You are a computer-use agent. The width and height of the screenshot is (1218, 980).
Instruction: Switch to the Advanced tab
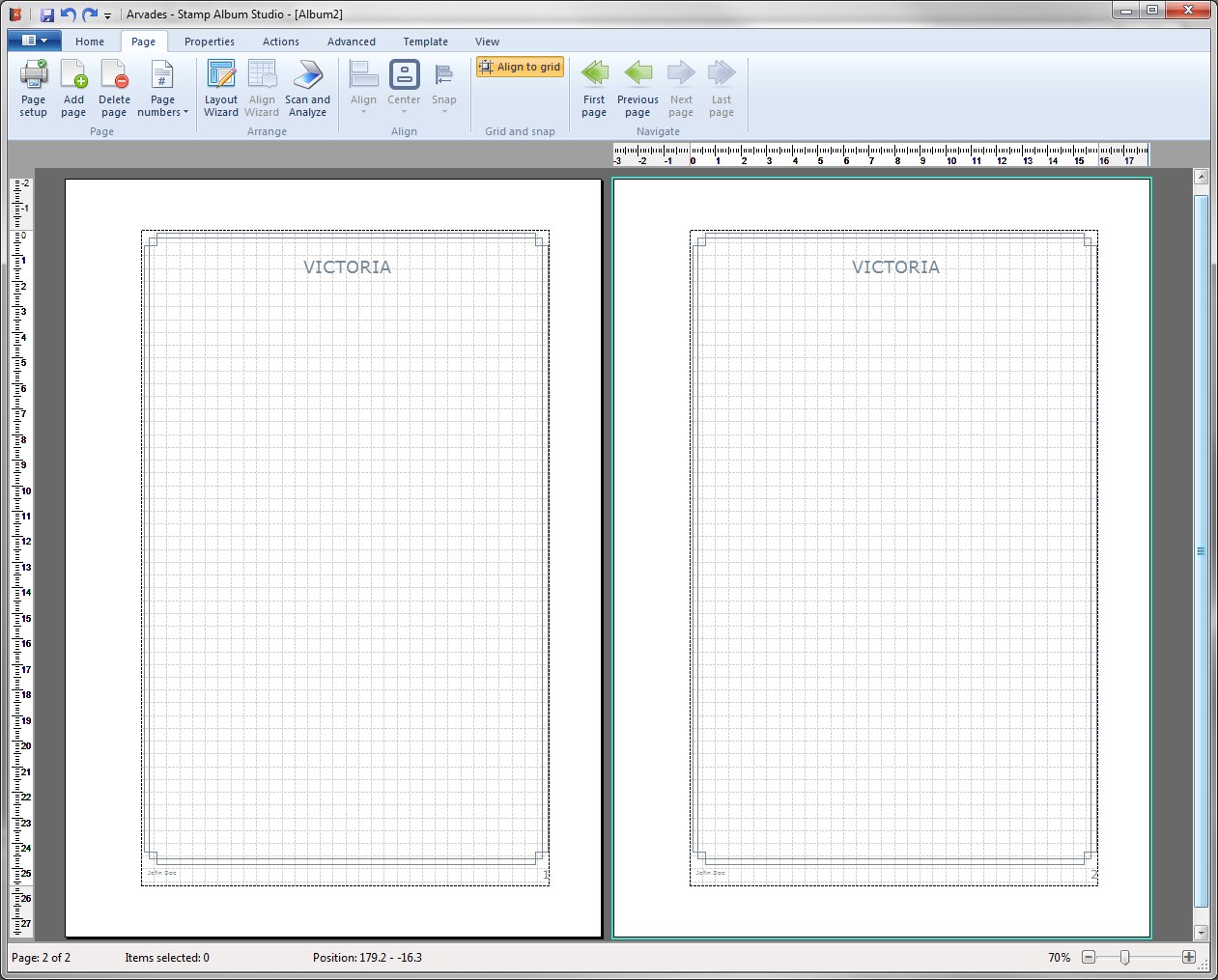tap(352, 42)
